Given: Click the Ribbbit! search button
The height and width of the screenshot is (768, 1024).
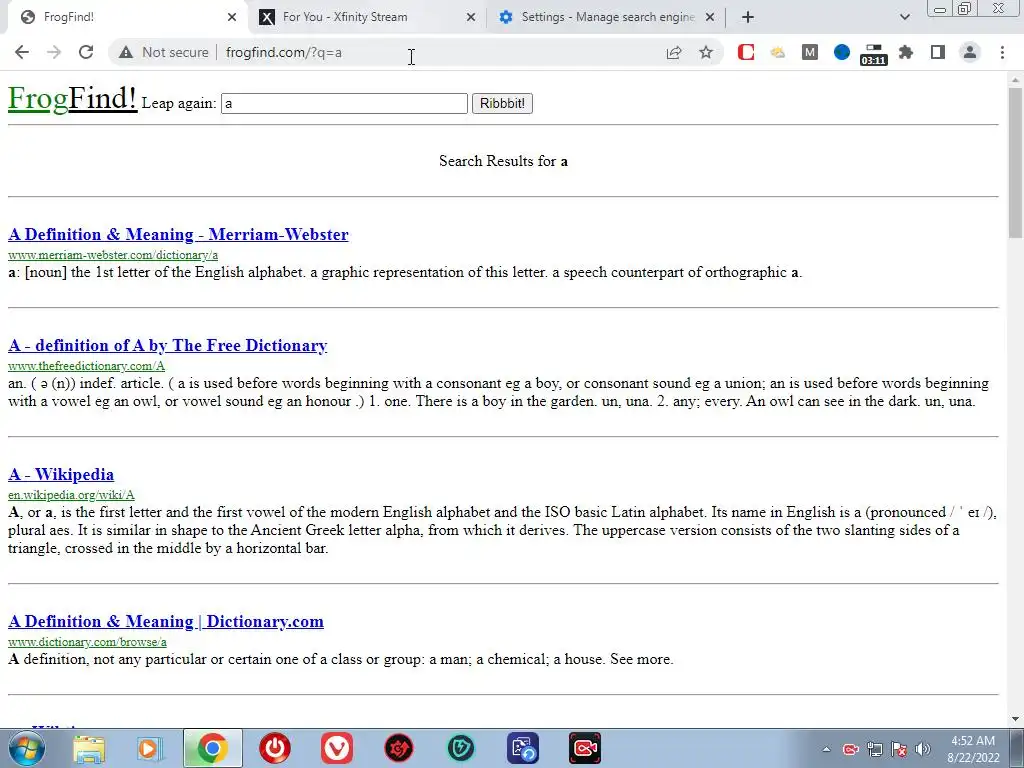Looking at the screenshot, I should (x=502, y=103).
